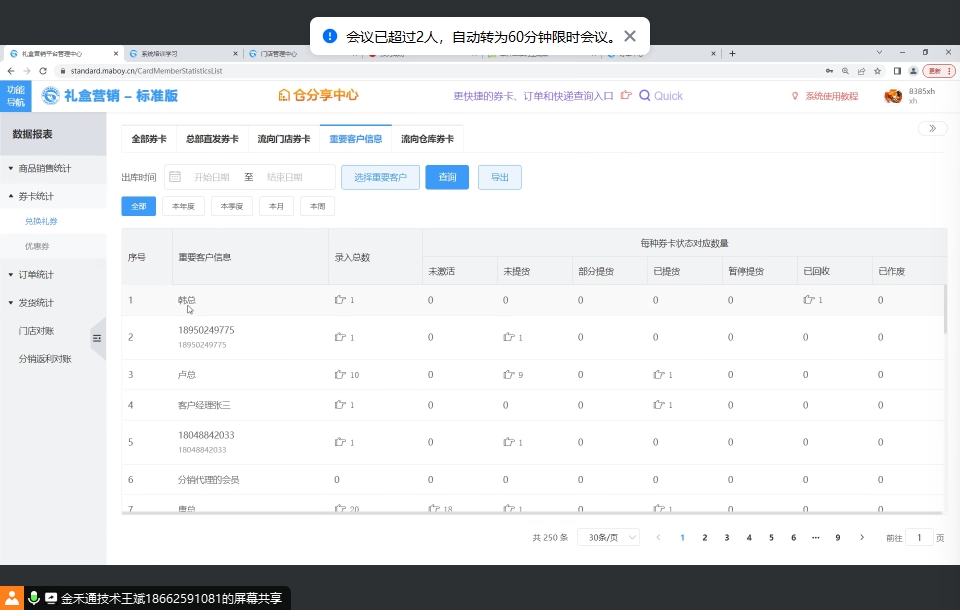The width and height of the screenshot is (960, 610).
Task: Click the 功能导航 menu icon
Action: (16, 96)
